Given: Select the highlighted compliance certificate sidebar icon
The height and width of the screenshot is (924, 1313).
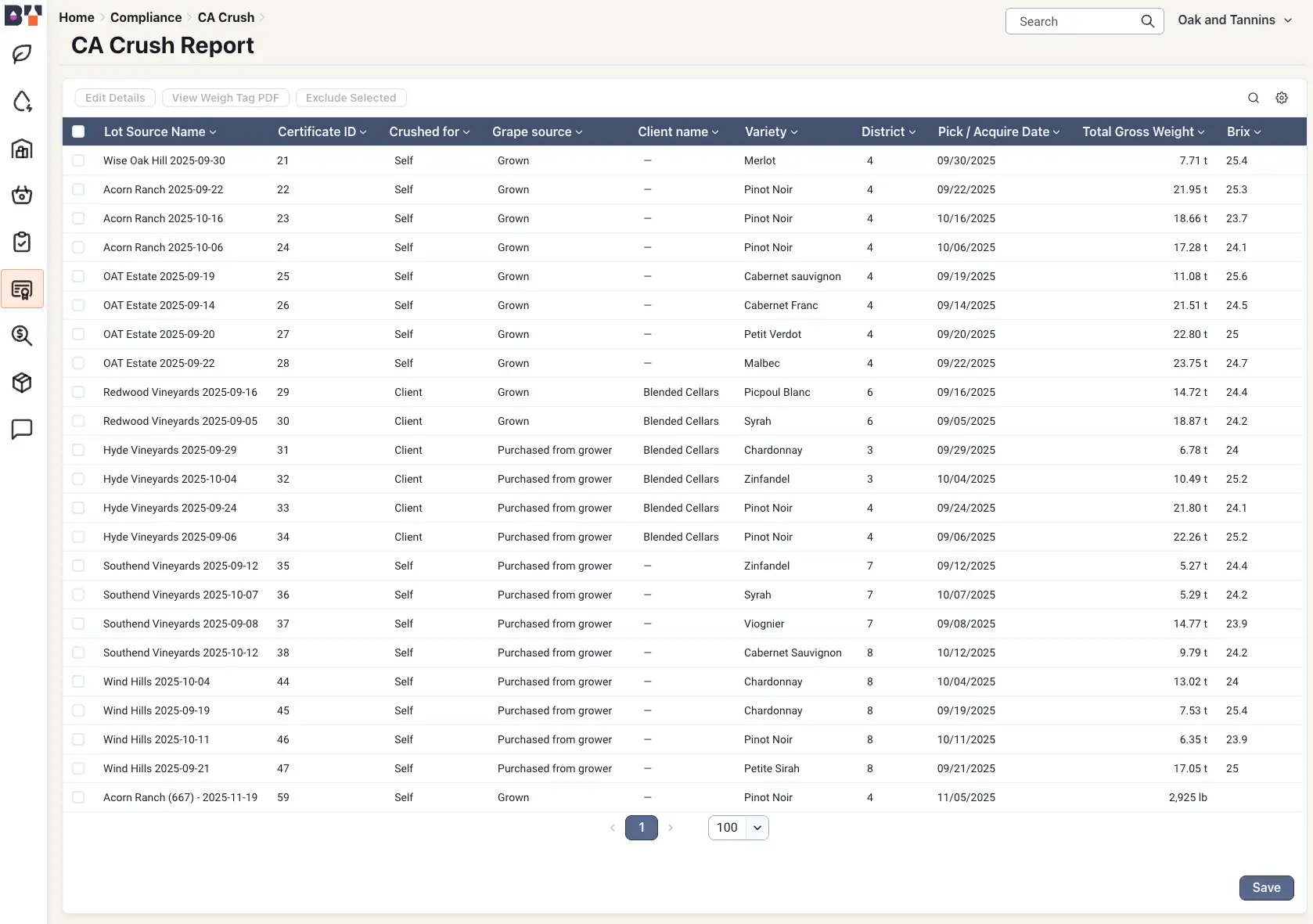Looking at the screenshot, I should coord(22,289).
